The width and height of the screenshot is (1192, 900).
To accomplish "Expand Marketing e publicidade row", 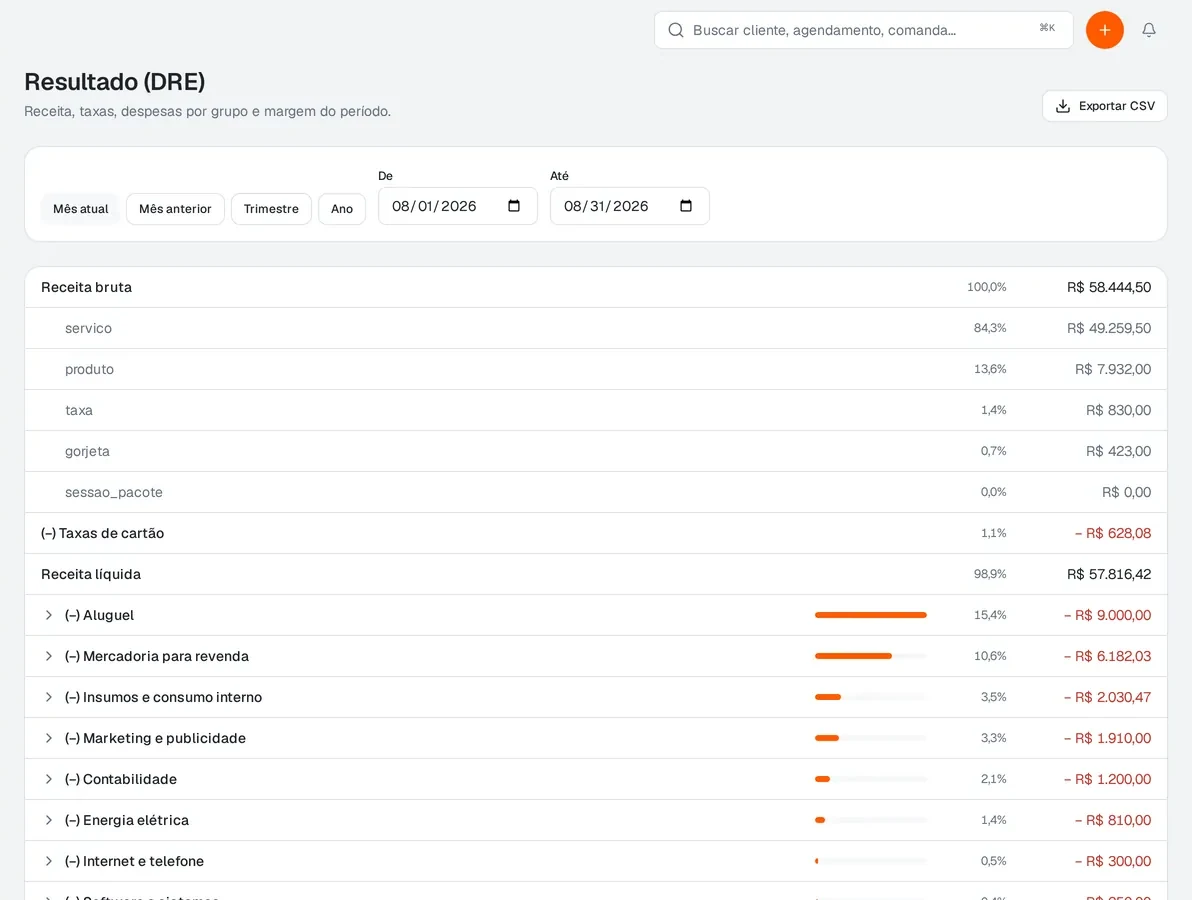I will [49, 738].
